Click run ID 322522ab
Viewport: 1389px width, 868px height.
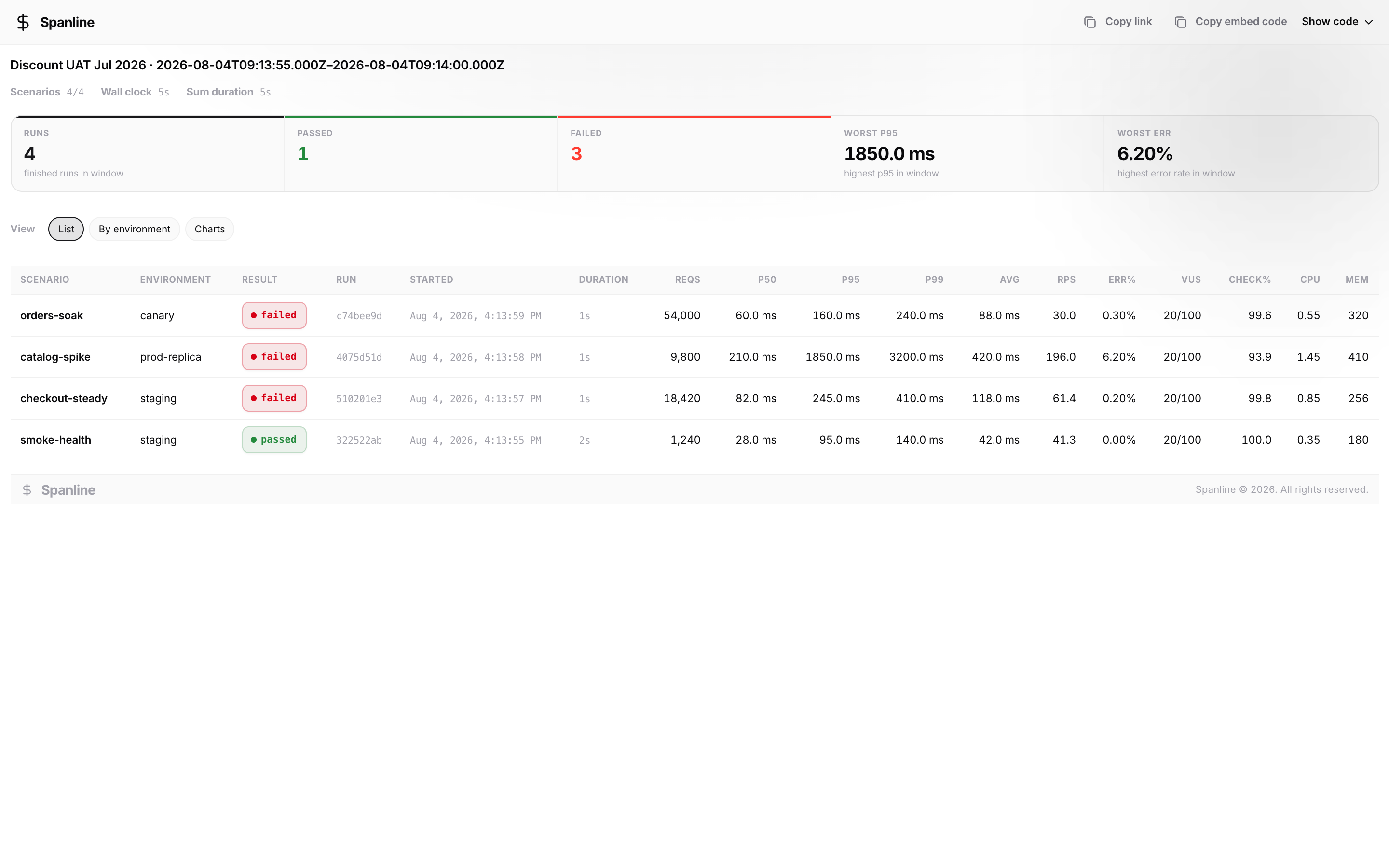click(x=359, y=440)
